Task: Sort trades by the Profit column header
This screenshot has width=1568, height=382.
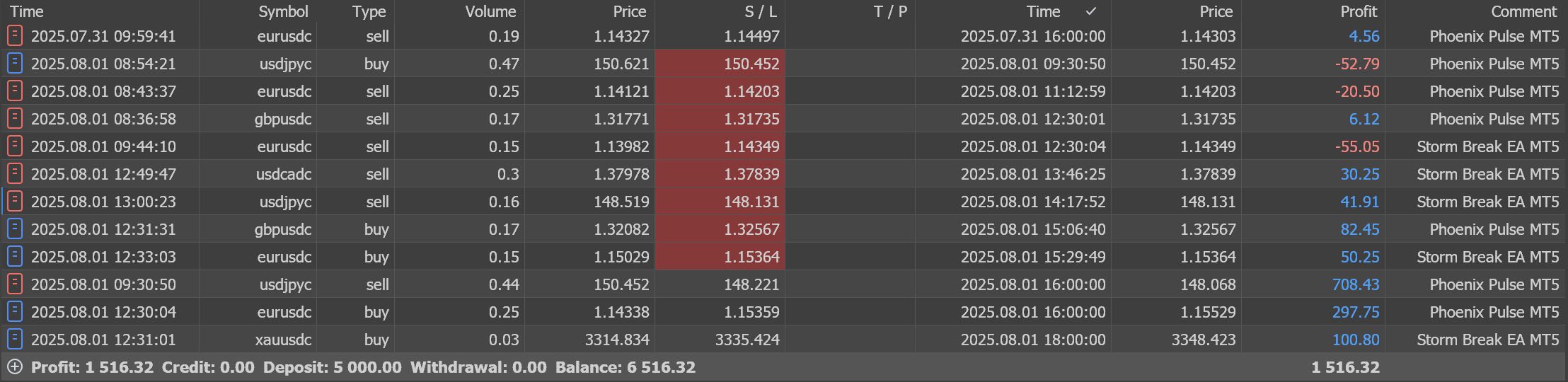Action: point(1359,11)
